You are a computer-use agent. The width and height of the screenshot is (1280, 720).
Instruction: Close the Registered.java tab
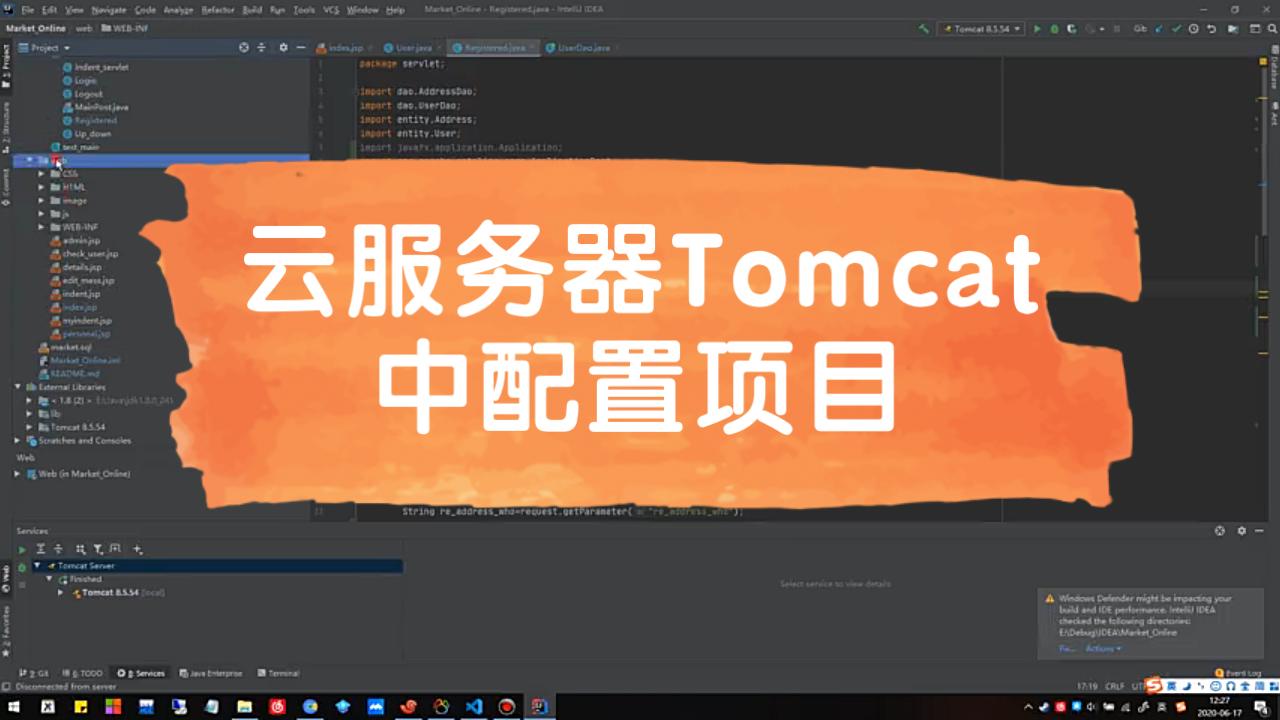click(533, 47)
